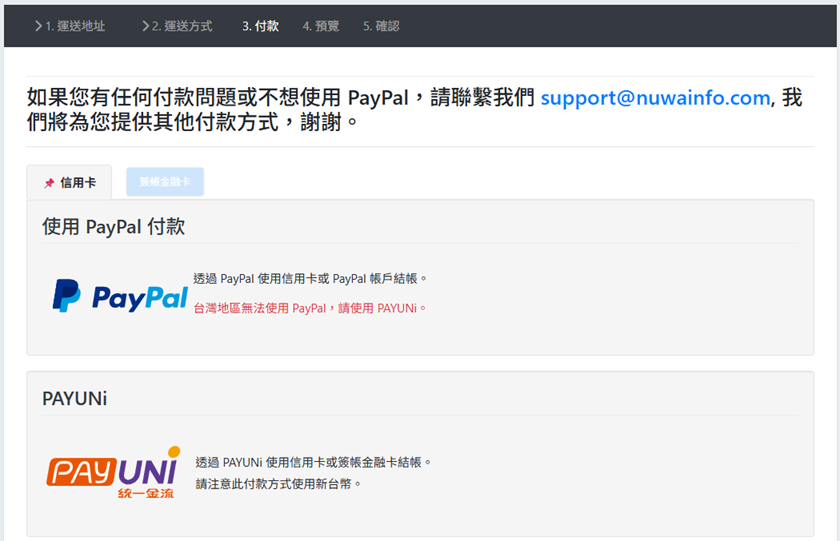Open step 5. 確認
Viewport: 840px width, 541px height.
[381, 26]
